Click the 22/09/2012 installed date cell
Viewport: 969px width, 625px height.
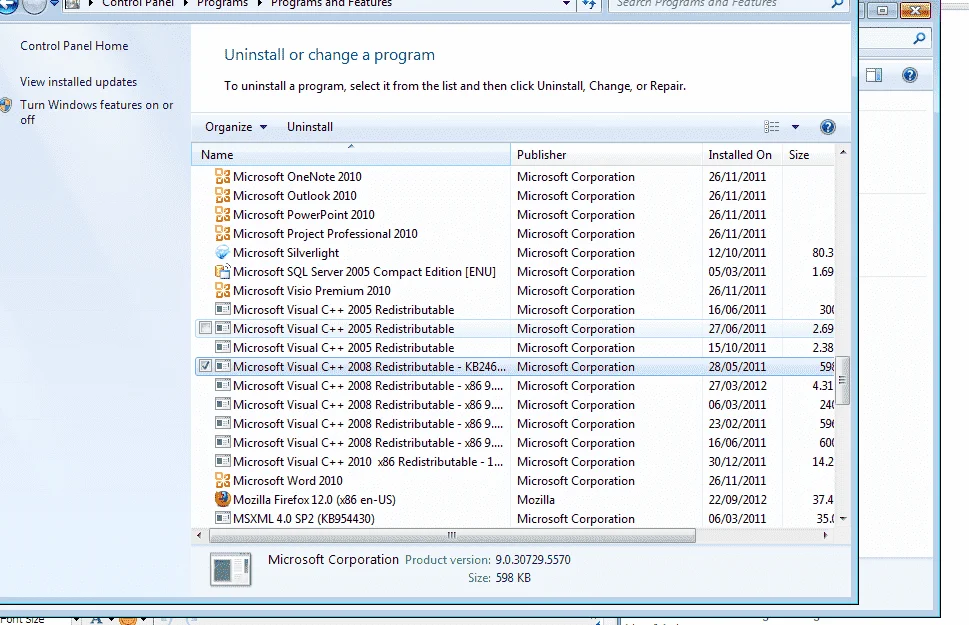[737, 500]
